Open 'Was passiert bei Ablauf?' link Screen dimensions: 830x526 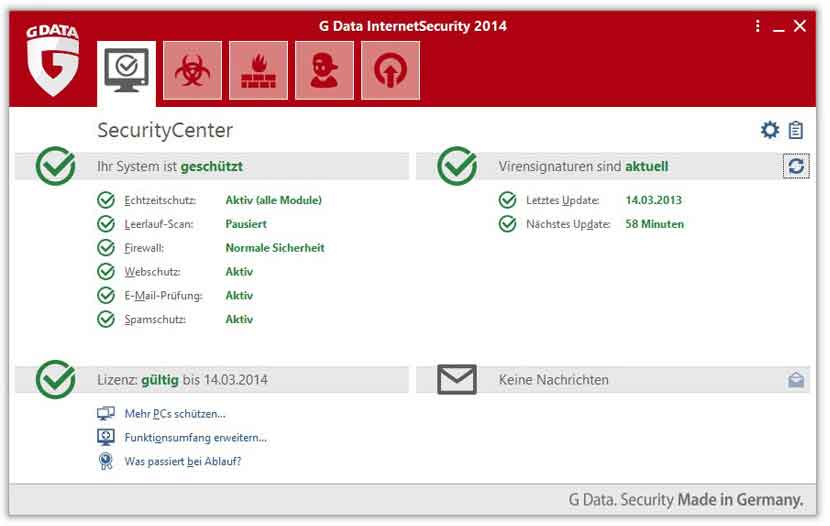coord(183,462)
